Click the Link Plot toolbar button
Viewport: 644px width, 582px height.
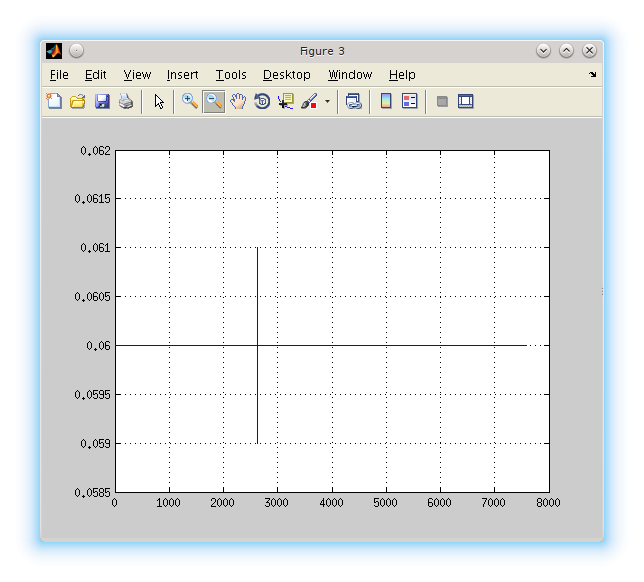coord(353,101)
